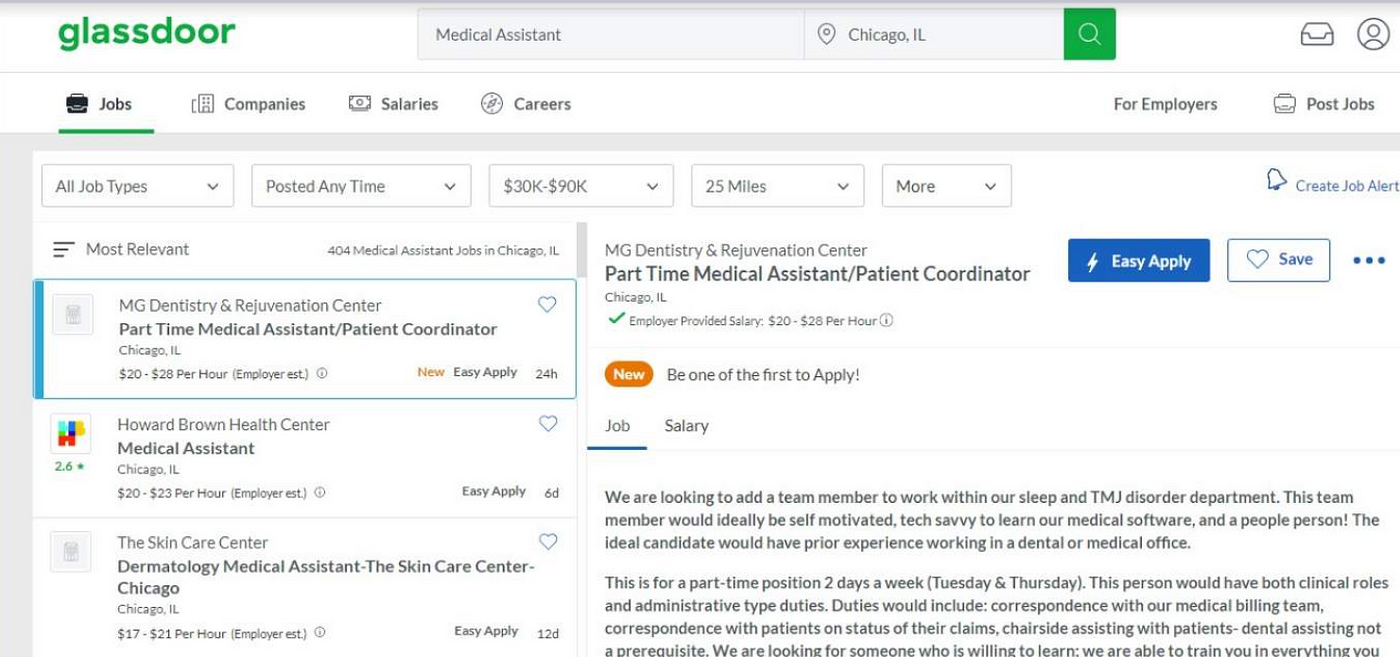Click the 'Be one of the first to Apply!' text
The image size is (1400, 657).
[763, 375]
